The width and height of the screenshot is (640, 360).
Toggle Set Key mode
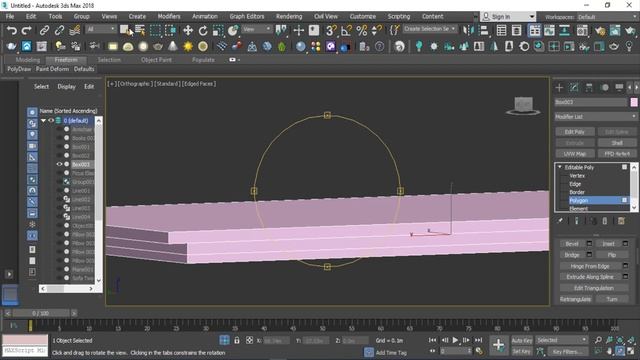[x=522, y=351]
